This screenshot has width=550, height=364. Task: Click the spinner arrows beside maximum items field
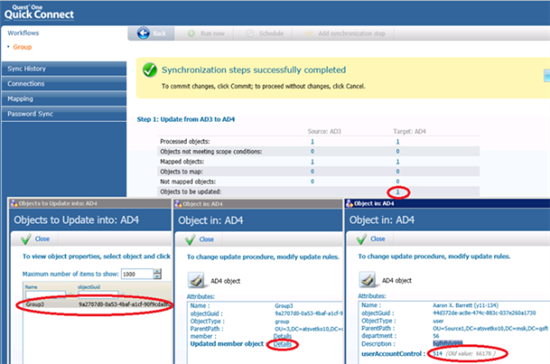click(x=157, y=274)
